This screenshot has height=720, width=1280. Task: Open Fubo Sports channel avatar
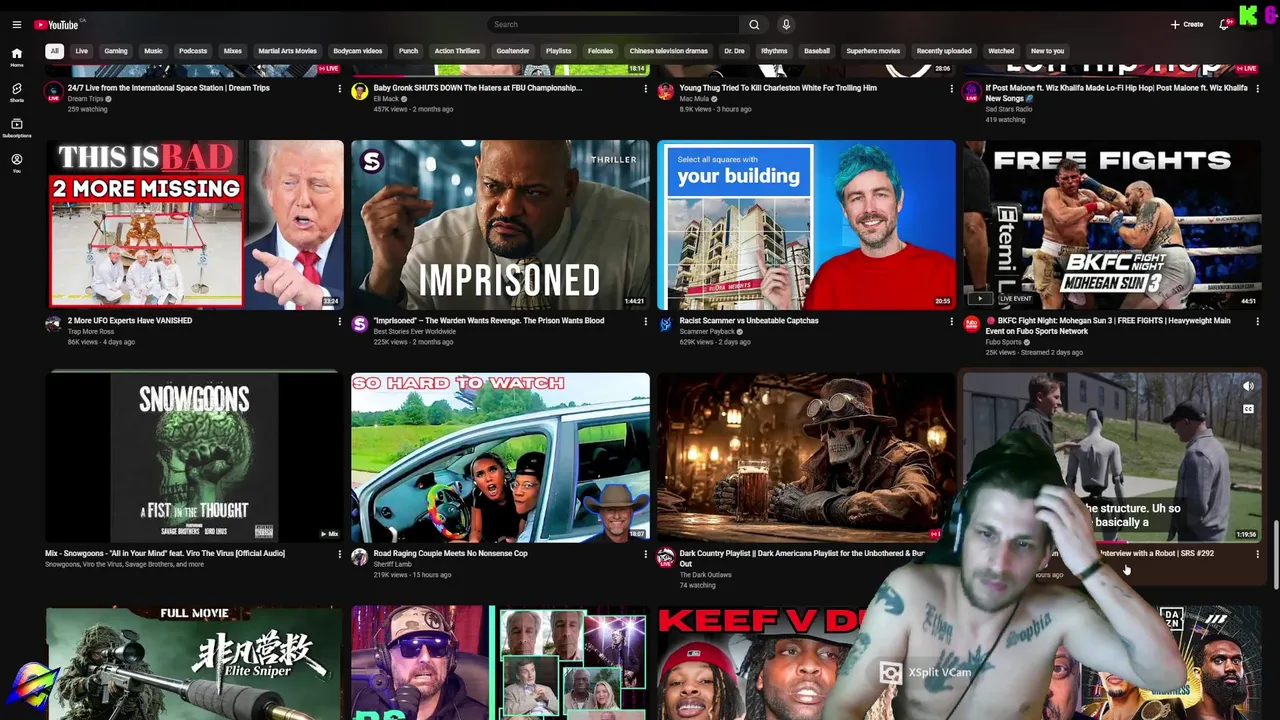point(971,324)
